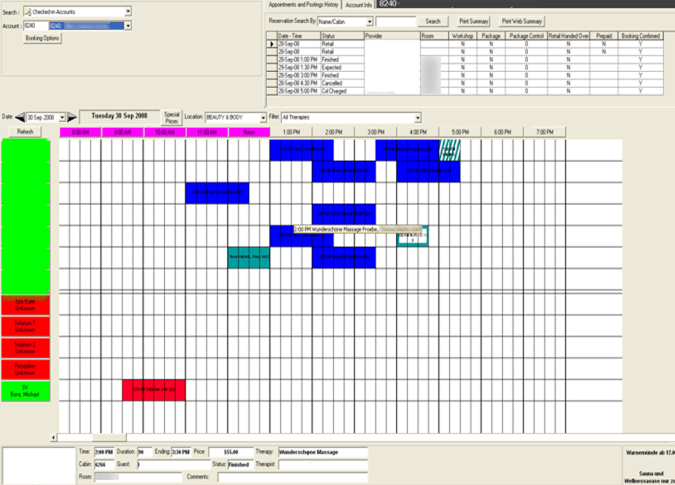Select the SV Benz Michael row label
The width and height of the screenshot is (675, 485).
(x=25, y=391)
